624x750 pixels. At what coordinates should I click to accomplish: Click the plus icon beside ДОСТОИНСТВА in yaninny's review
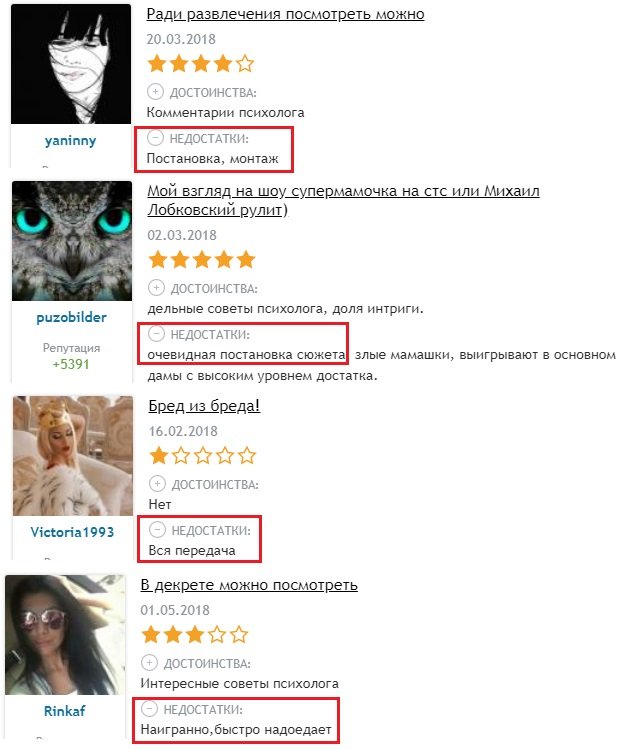click(155, 91)
